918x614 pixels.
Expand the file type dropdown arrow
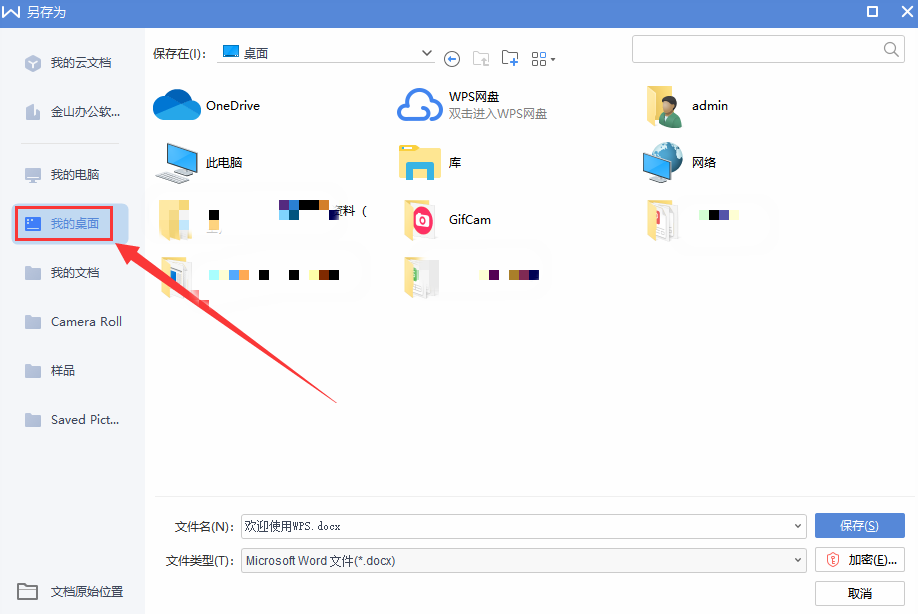pos(797,560)
